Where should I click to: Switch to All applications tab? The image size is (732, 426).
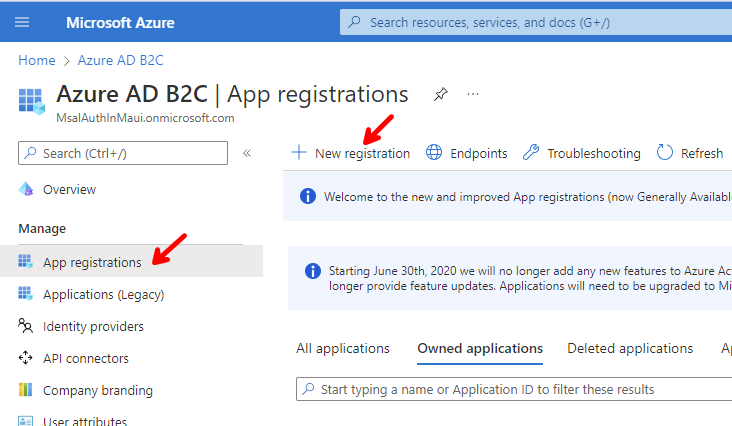(x=343, y=349)
